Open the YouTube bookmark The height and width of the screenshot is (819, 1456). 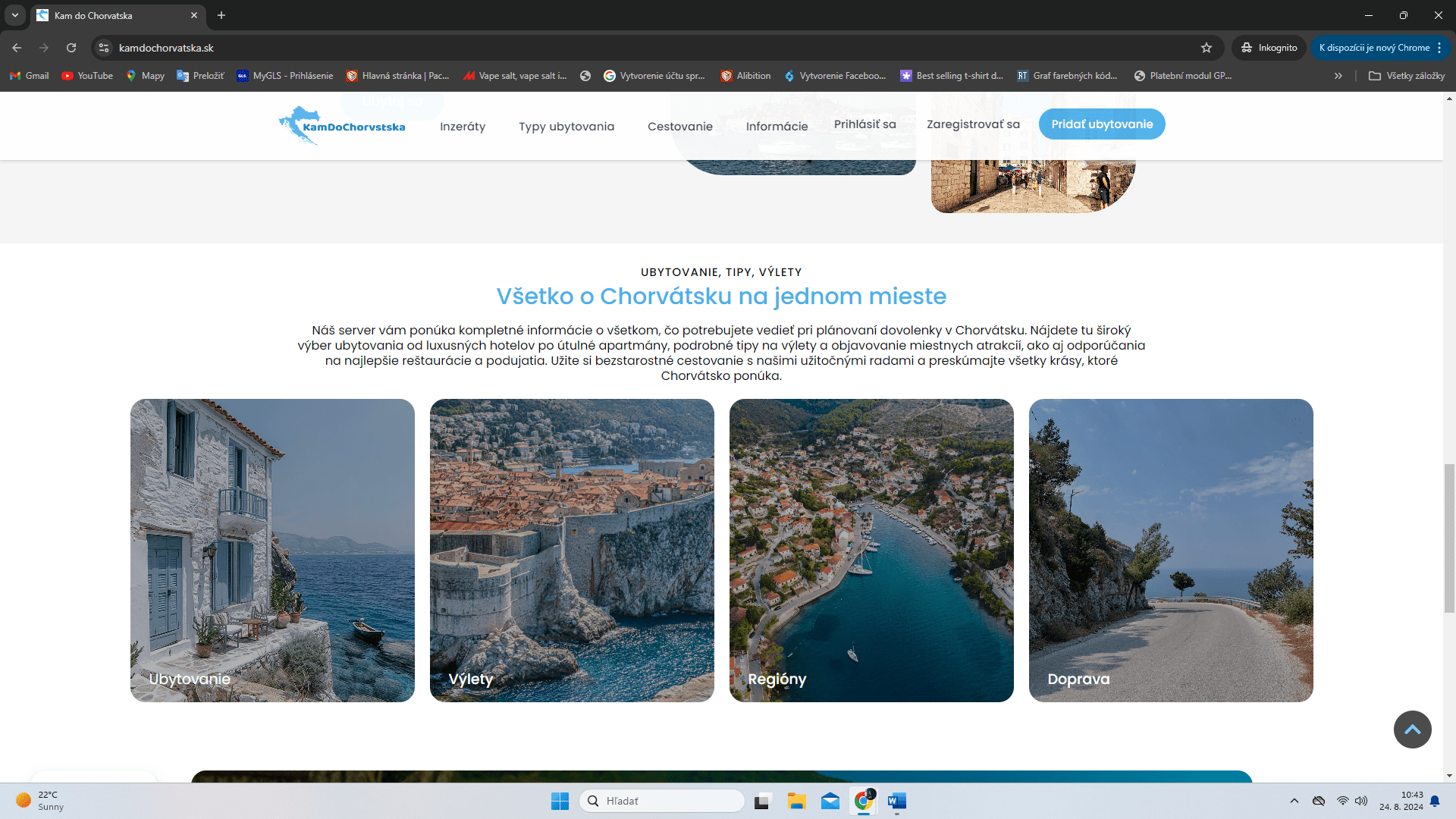pyautogui.click(x=87, y=76)
